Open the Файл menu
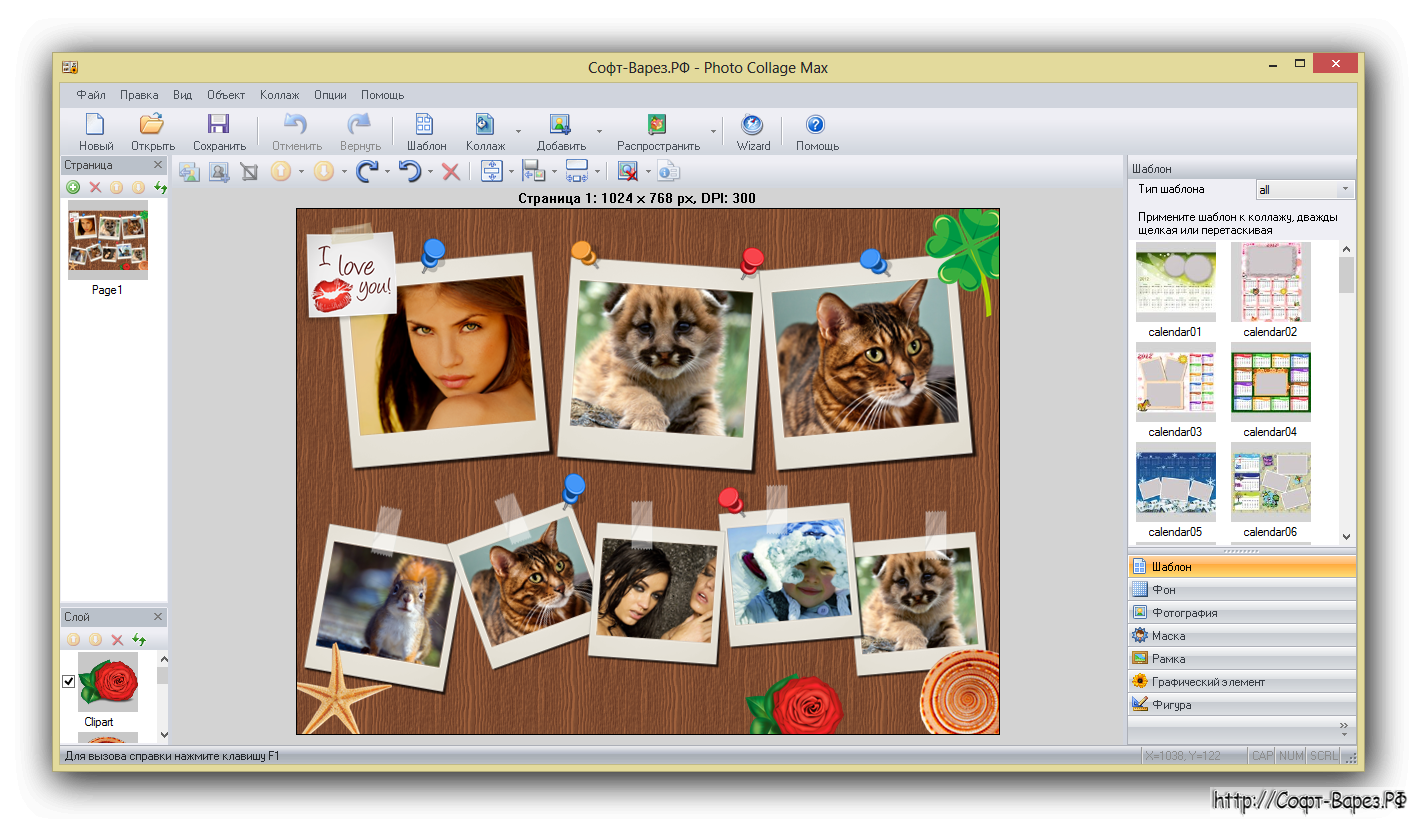The image size is (1417, 824). click(91, 95)
